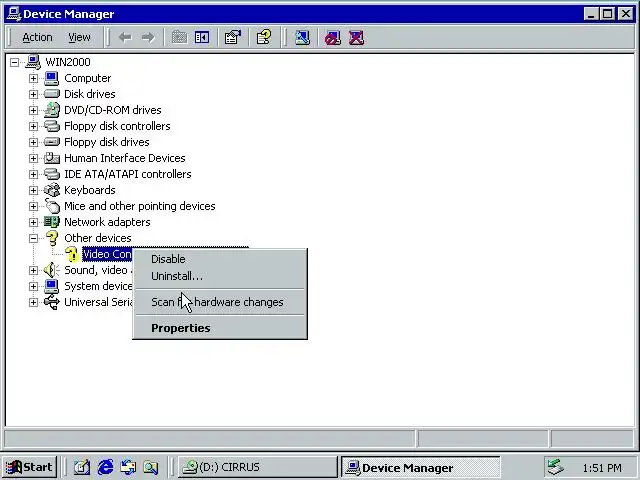640x480 pixels.
Task: Click the Video Controller warning icon
Action: [x=72, y=254]
